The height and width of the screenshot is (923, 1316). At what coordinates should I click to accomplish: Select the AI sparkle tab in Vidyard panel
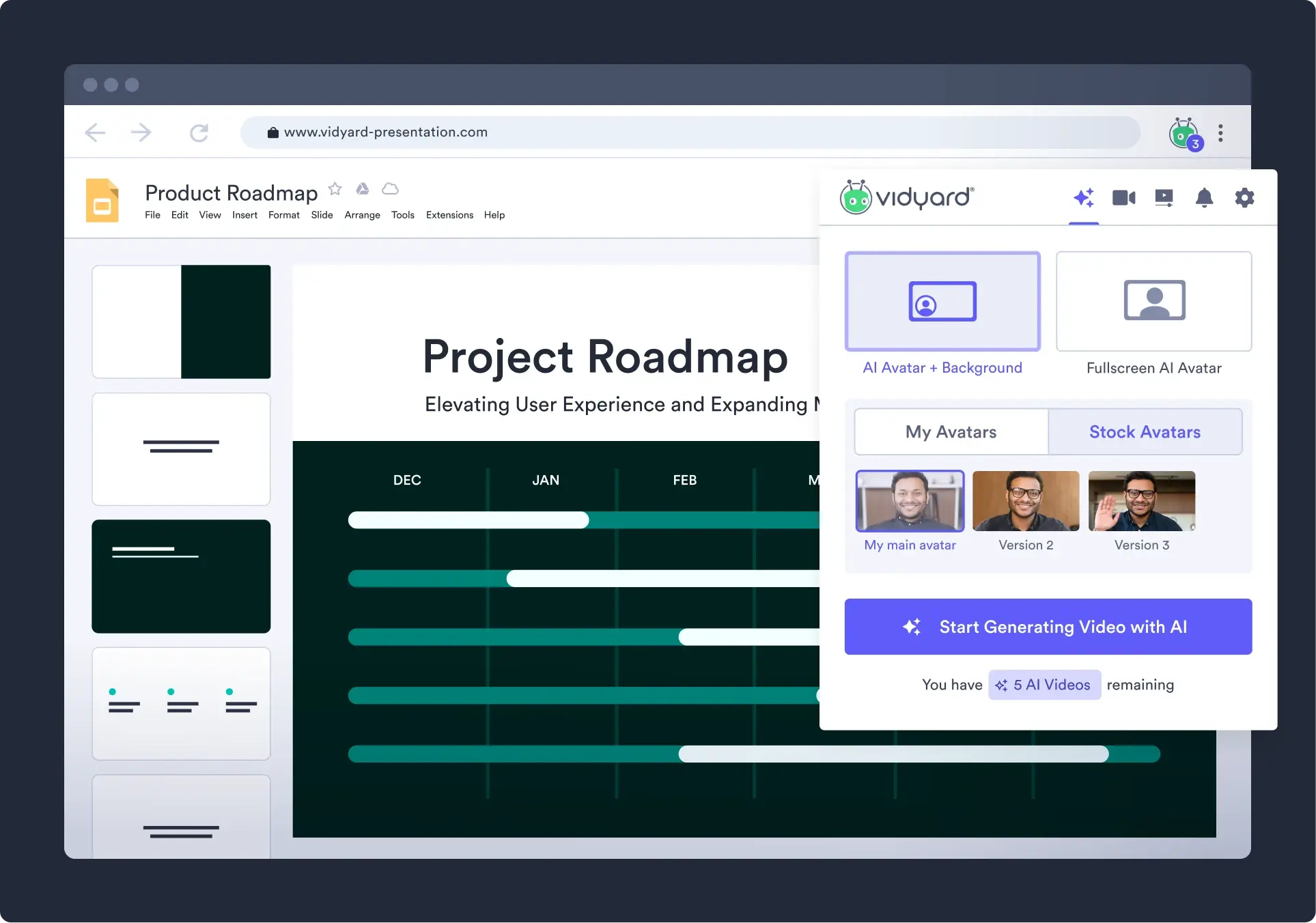pyautogui.click(x=1084, y=198)
